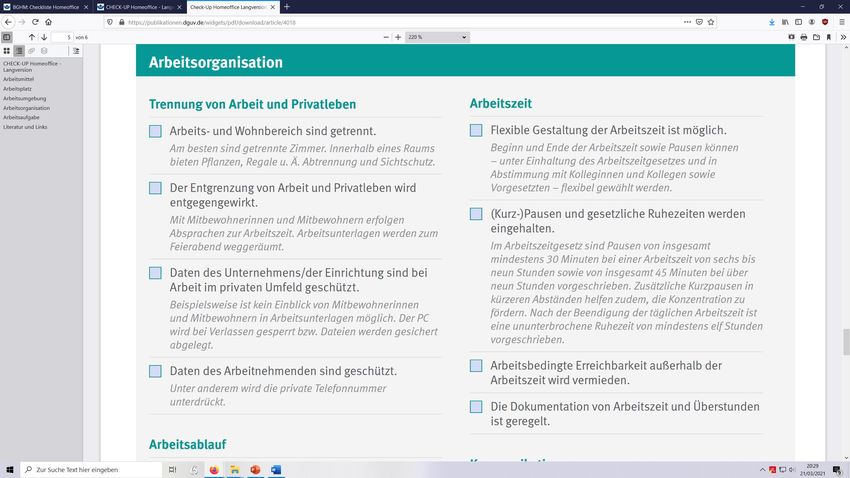Show thumbnails view in sidebar
850x478 pixels.
click(7, 50)
